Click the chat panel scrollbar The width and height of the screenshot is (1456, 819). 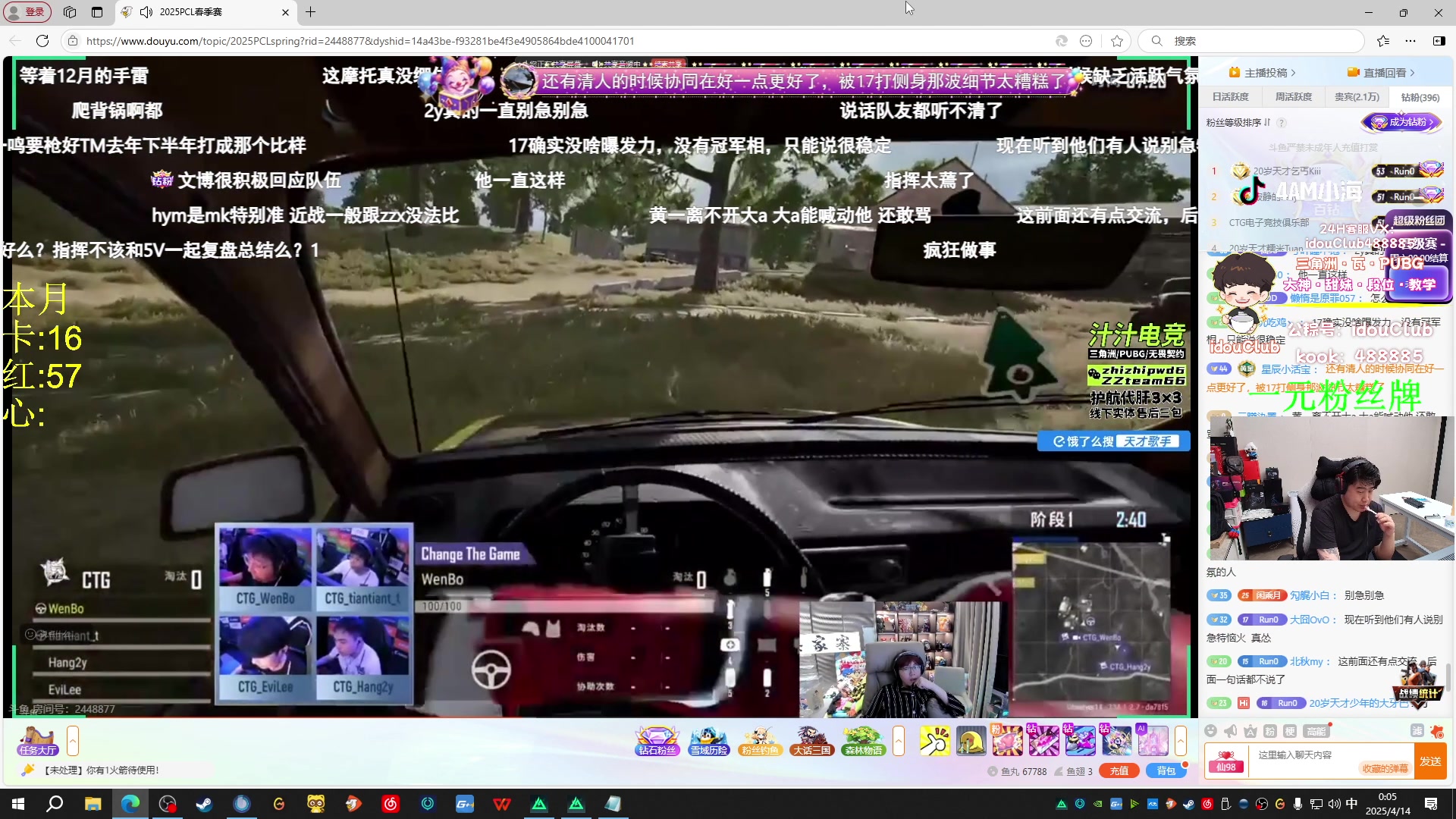click(1448, 677)
